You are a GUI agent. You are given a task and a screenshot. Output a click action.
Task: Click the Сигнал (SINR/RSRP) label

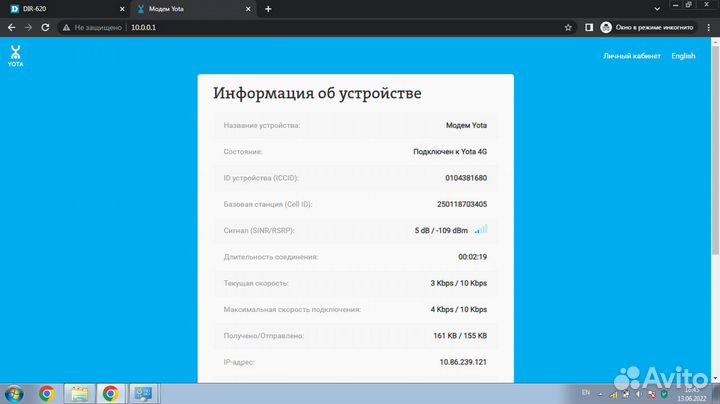(259, 230)
